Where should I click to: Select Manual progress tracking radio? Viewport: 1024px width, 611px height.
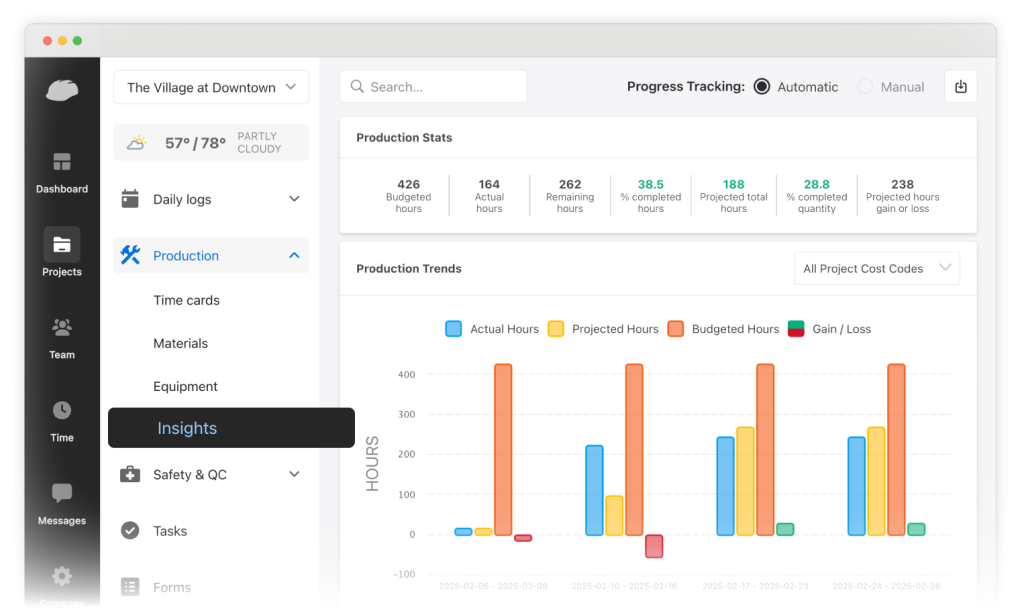pyautogui.click(x=865, y=87)
